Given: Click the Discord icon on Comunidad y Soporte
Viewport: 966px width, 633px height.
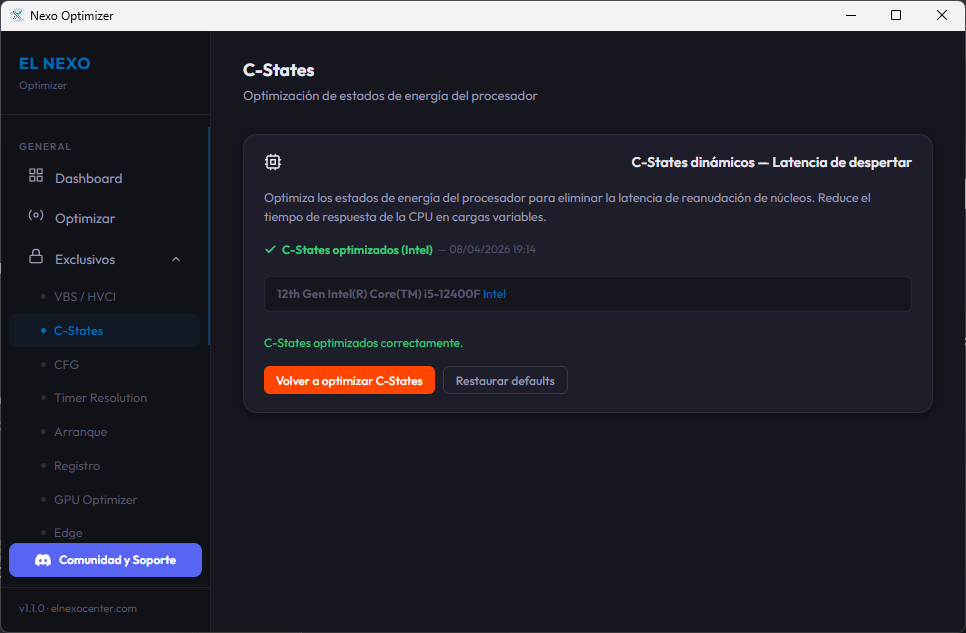Looking at the screenshot, I should point(41,560).
